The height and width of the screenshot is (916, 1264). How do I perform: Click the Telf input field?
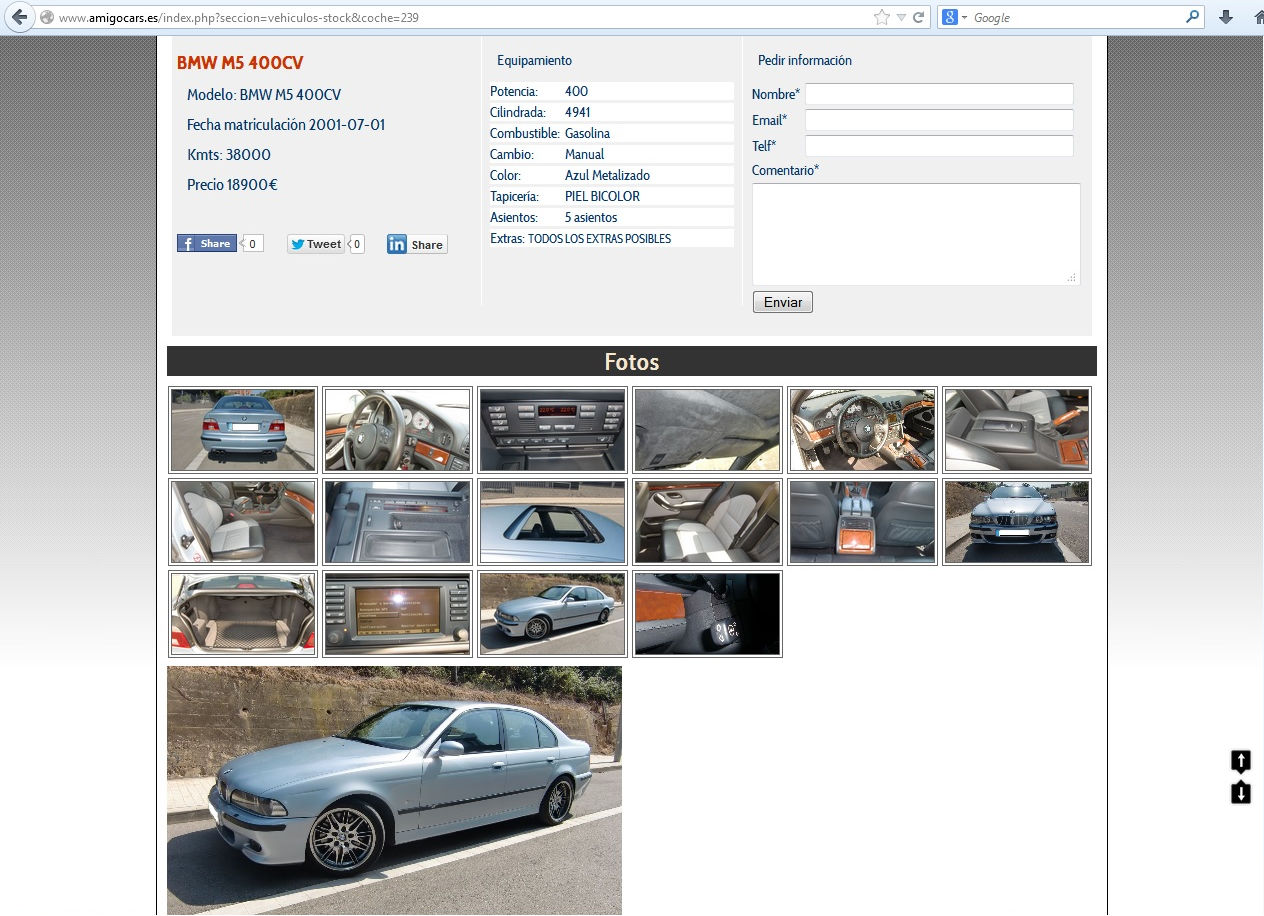tap(939, 146)
